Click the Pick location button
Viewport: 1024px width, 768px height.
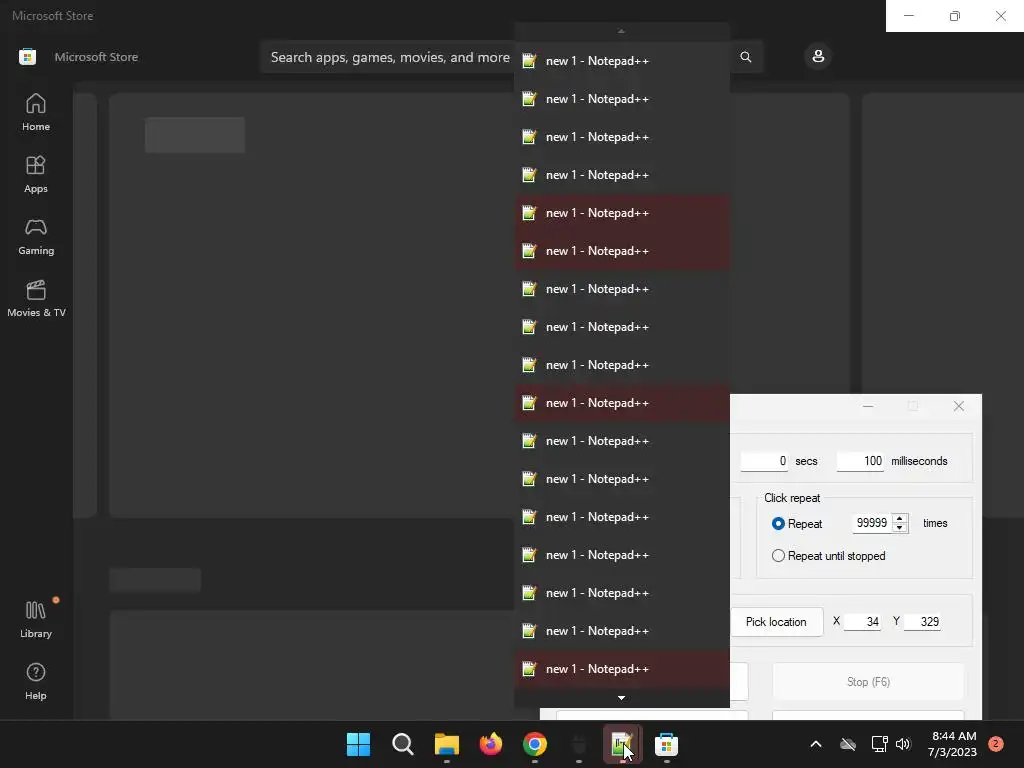(776, 622)
